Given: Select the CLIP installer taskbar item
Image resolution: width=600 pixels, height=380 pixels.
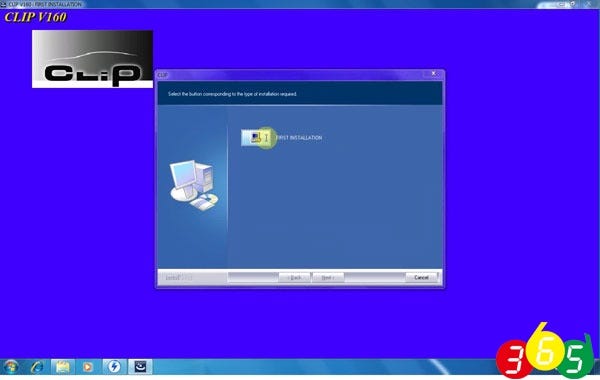Looking at the screenshot, I should click(x=140, y=367).
